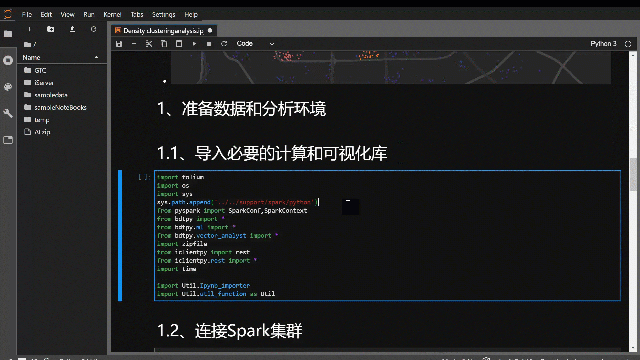Image resolution: width=640 pixels, height=360 pixels.
Task: Open the cell type Code dropdown
Action: click(x=256, y=44)
